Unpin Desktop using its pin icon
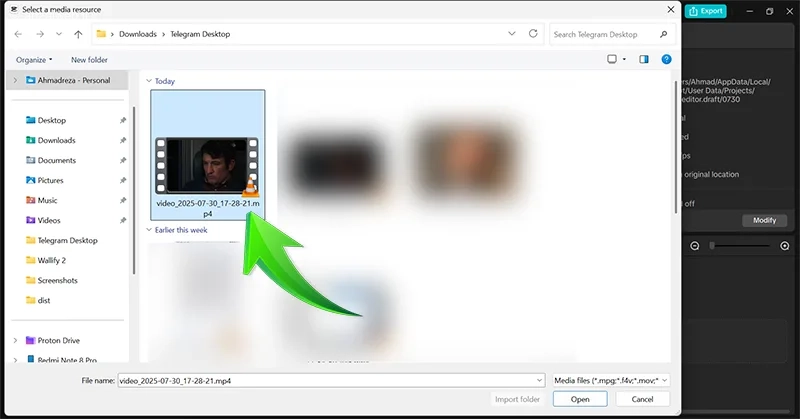800x419 pixels. (122, 120)
